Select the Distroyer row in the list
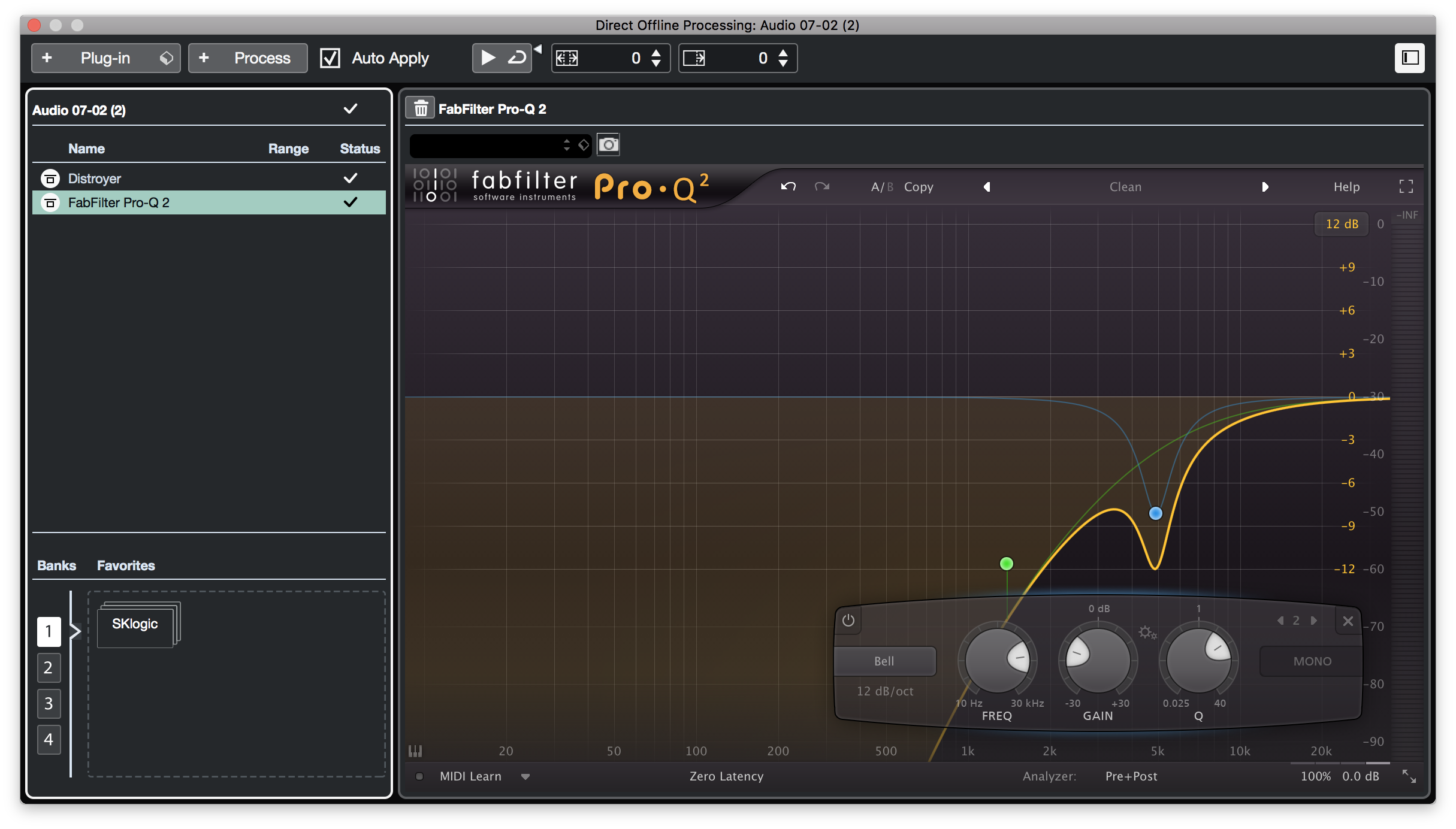 click(209, 178)
